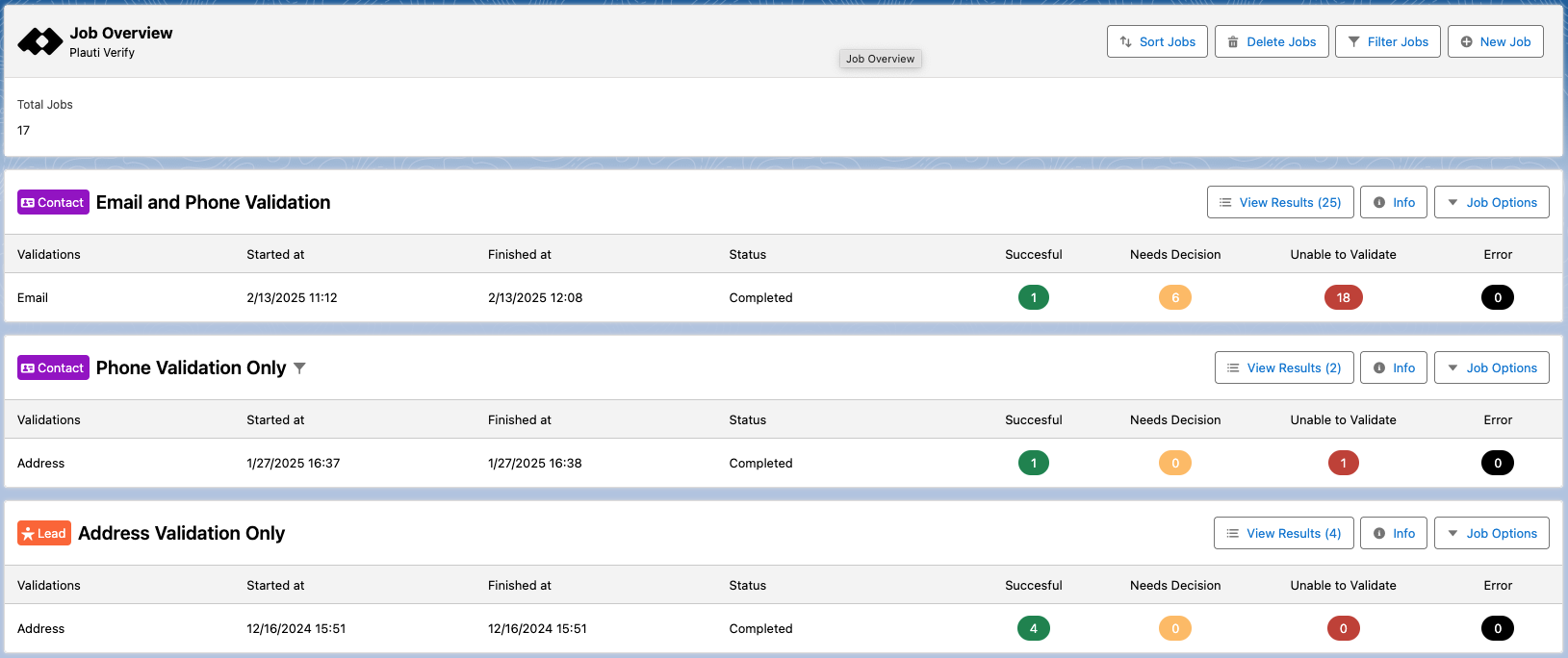Click the Plauti Verify logo icon
This screenshot has height=658, width=1568.
point(40,41)
